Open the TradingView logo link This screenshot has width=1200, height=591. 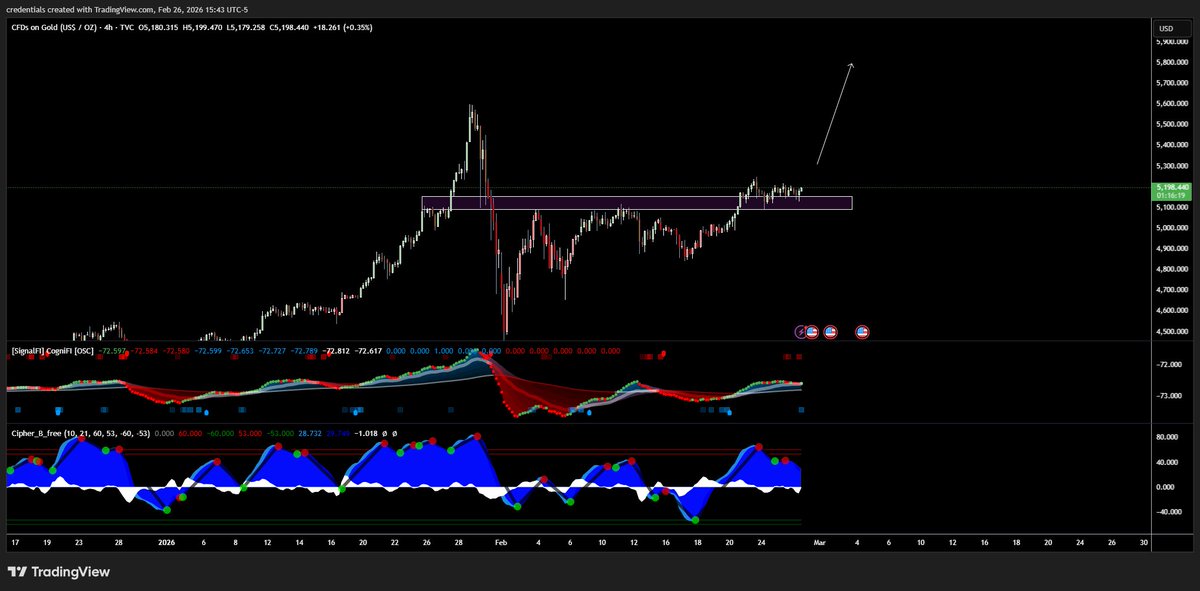[x=60, y=572]
